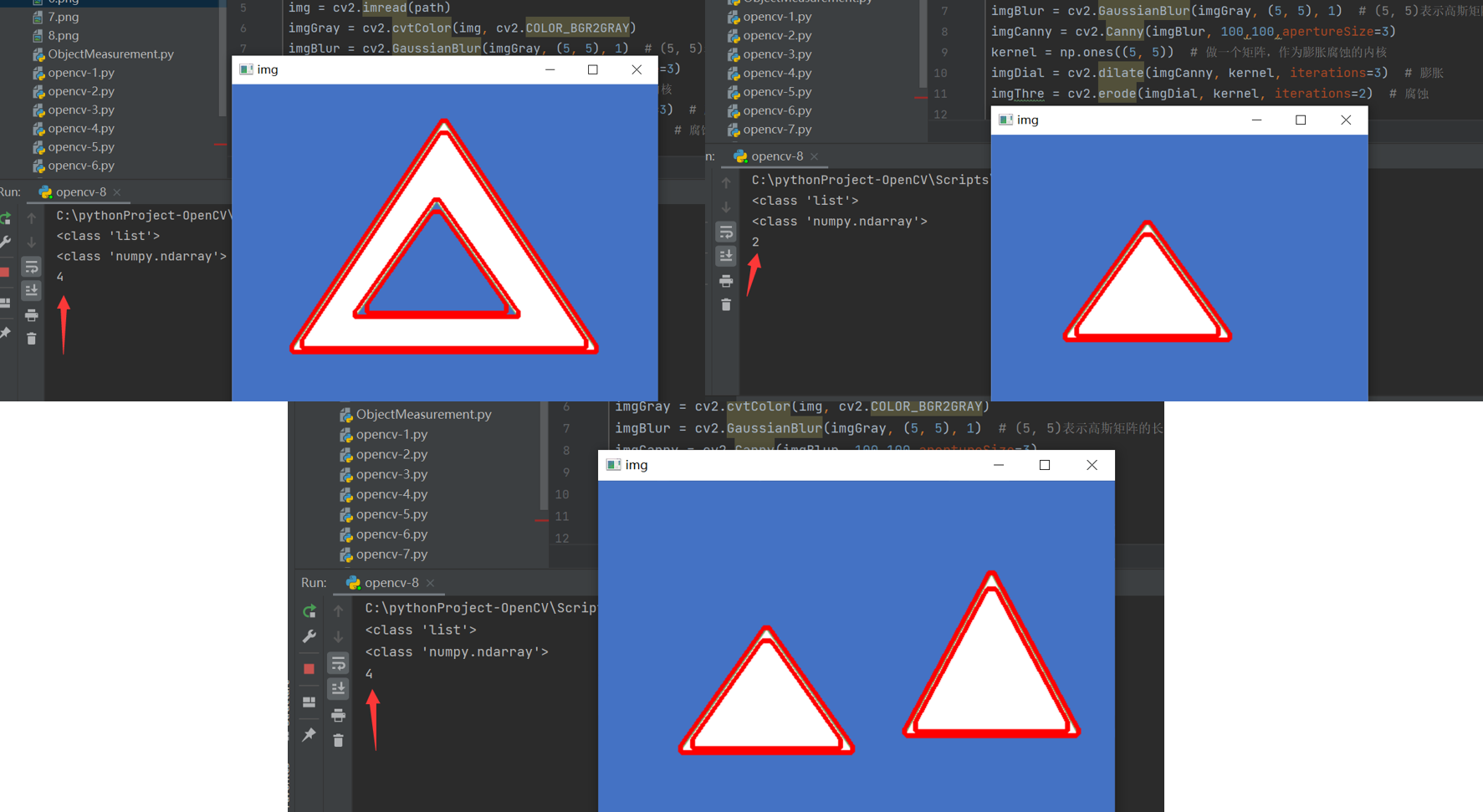Enable scroll-to-end in the console
The height and width of the screenshot is (812, 1483).
pyautogui.click(x=338, y=687)
